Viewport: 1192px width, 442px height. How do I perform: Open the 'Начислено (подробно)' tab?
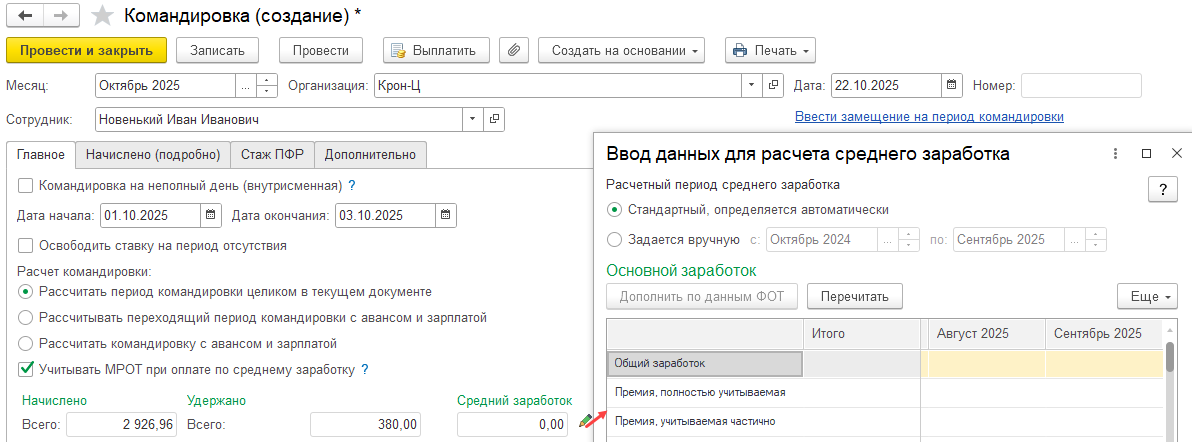pyautogui.click(x=152, y=155)
